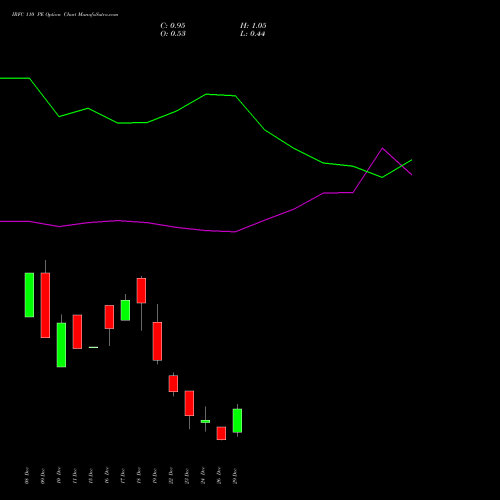The height and width of the screenshot is (500, 500).
Task: Click the '29 Dec' date axis label
Action: click(x=235, y=476)
